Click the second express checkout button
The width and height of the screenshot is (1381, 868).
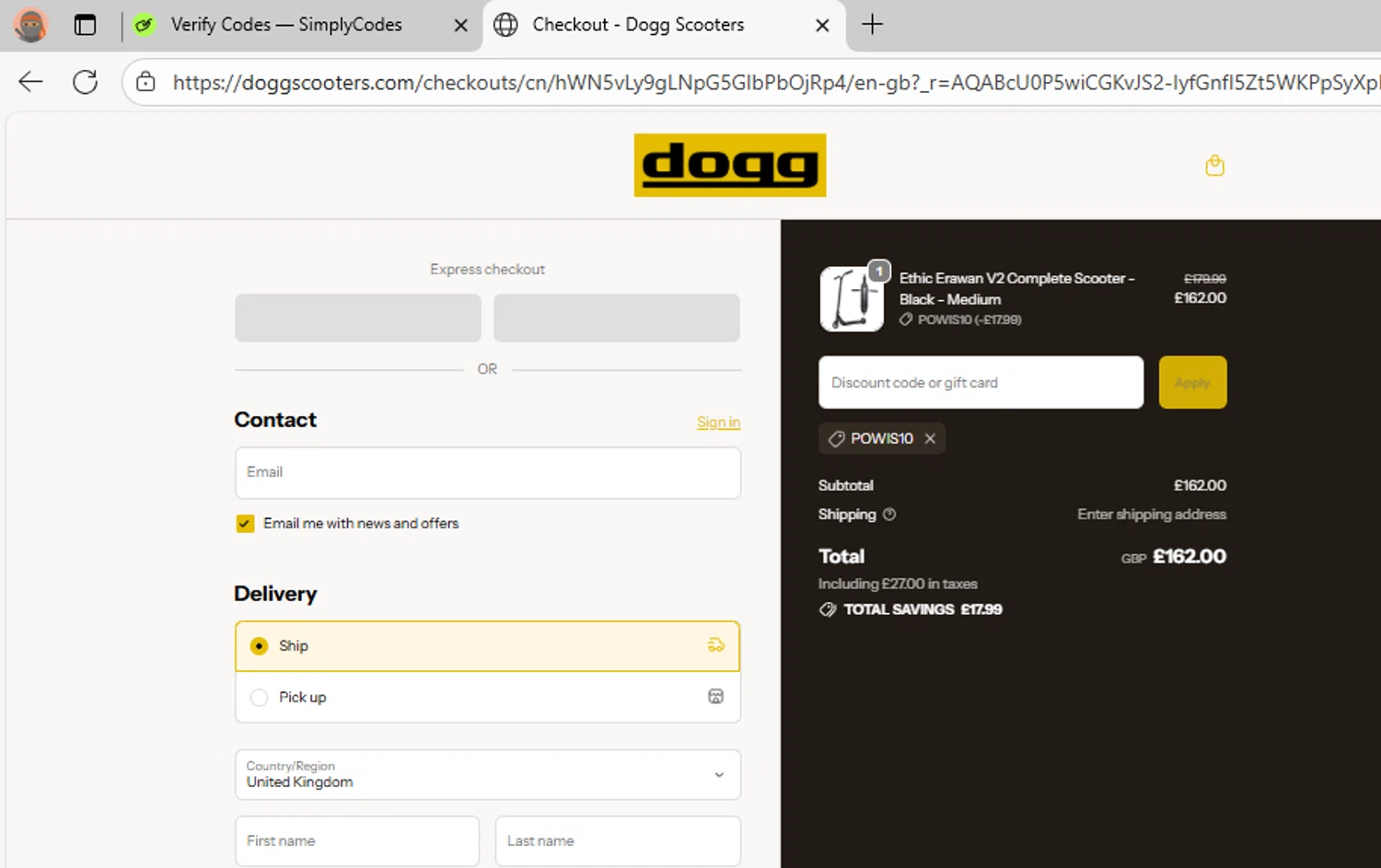616,318
